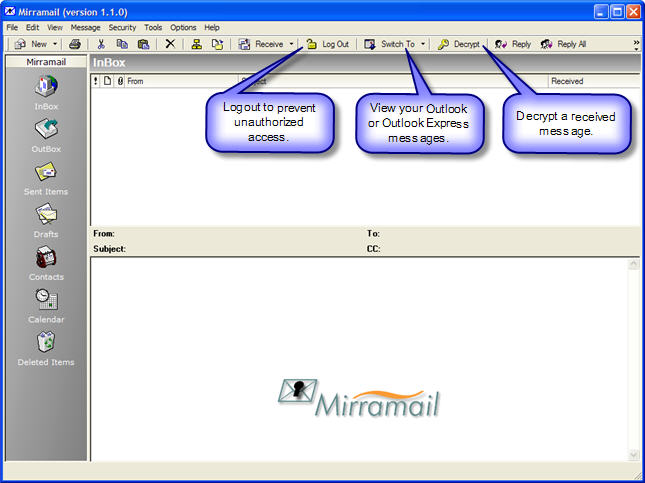Open the Tools menu
This screenshot has width=645, height=483.
(153, 28)
